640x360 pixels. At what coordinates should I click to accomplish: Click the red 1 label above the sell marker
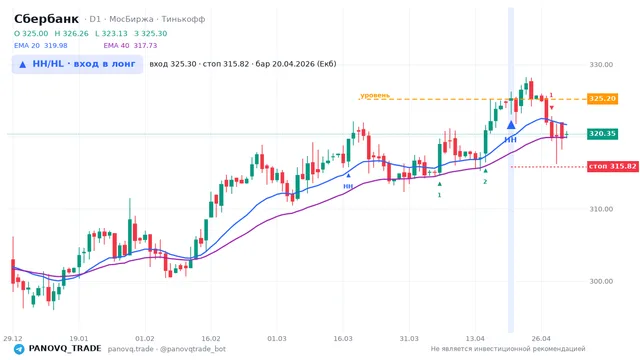pyautogui.click(x=551, y=96)
